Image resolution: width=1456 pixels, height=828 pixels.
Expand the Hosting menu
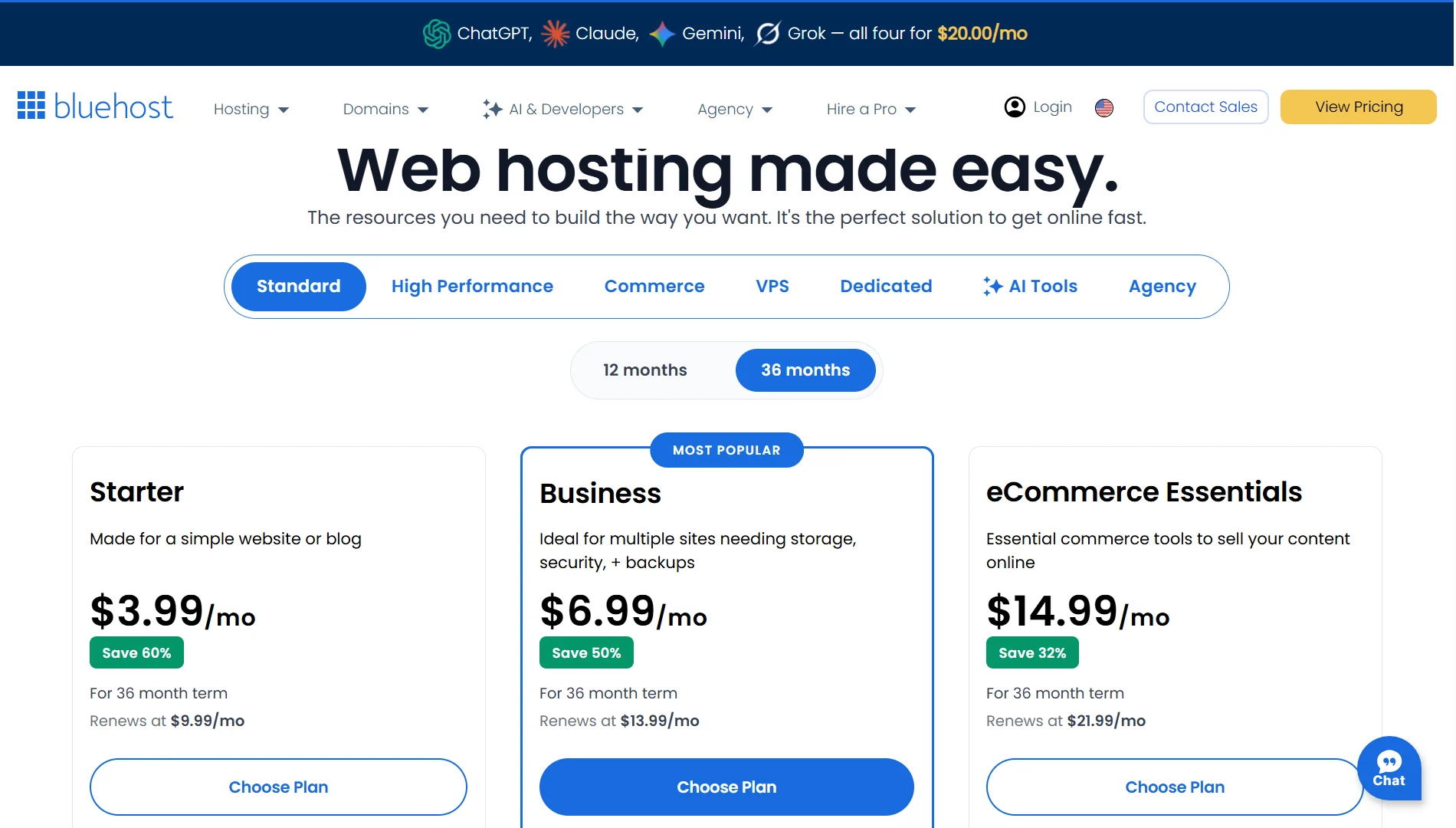click(251, 109)
